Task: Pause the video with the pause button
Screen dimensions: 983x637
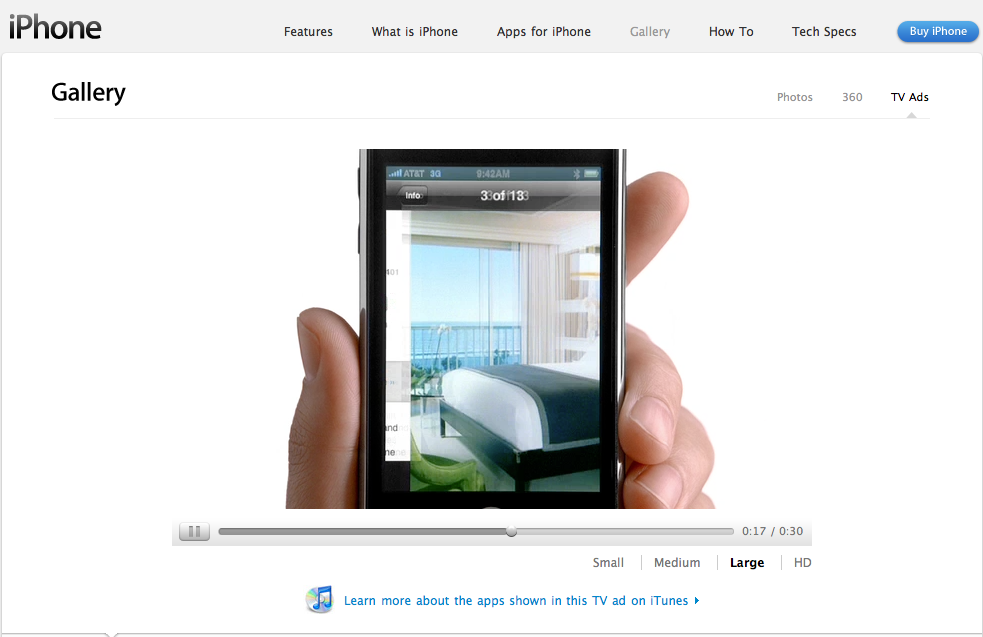Action: pos(194,532)
